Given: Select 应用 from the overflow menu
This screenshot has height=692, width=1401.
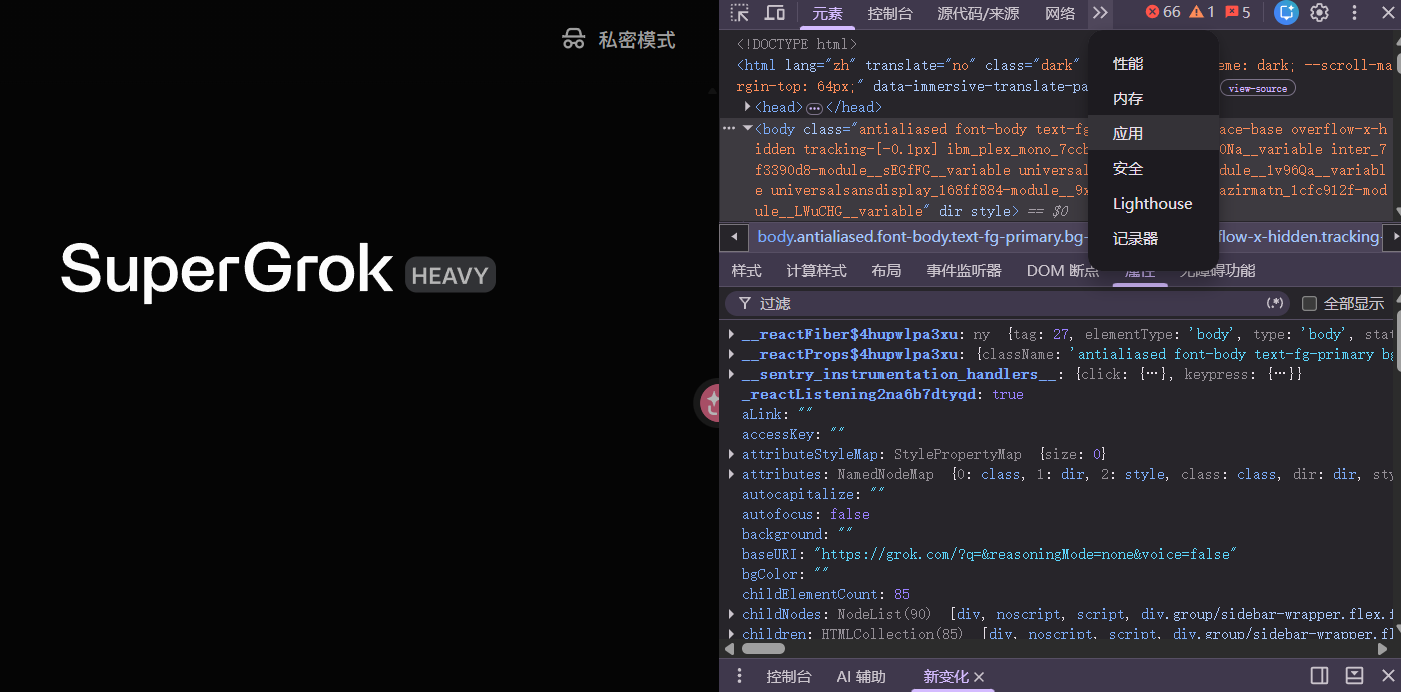Looking at the screenshot, I should pos(1153,133).
